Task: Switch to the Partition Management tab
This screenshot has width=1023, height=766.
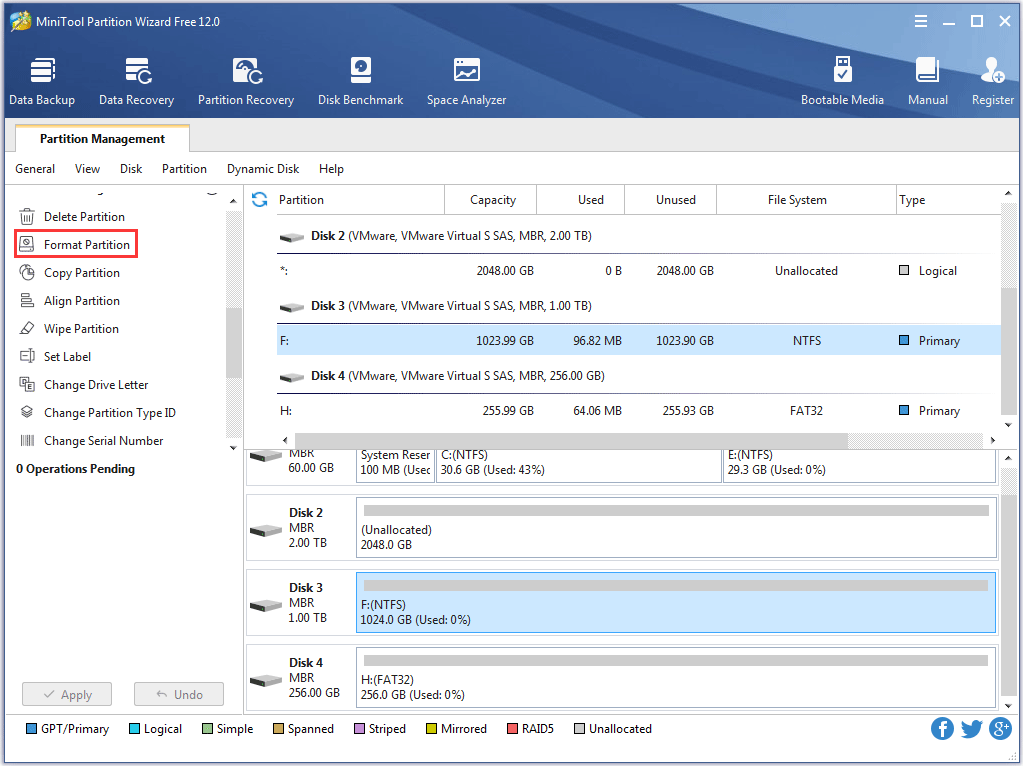Action: tap(102, 138)
